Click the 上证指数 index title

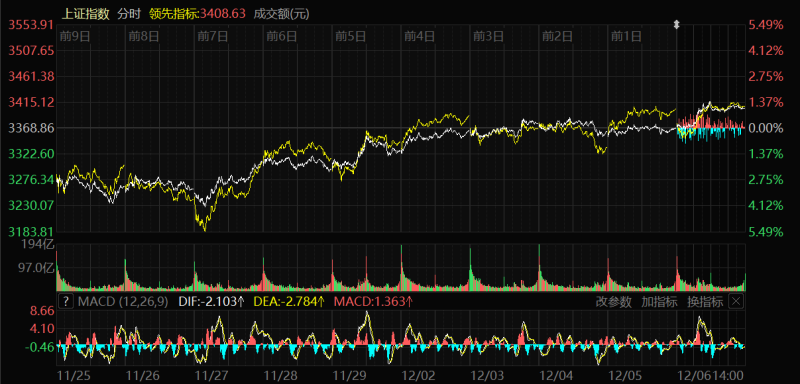[85, 14]
